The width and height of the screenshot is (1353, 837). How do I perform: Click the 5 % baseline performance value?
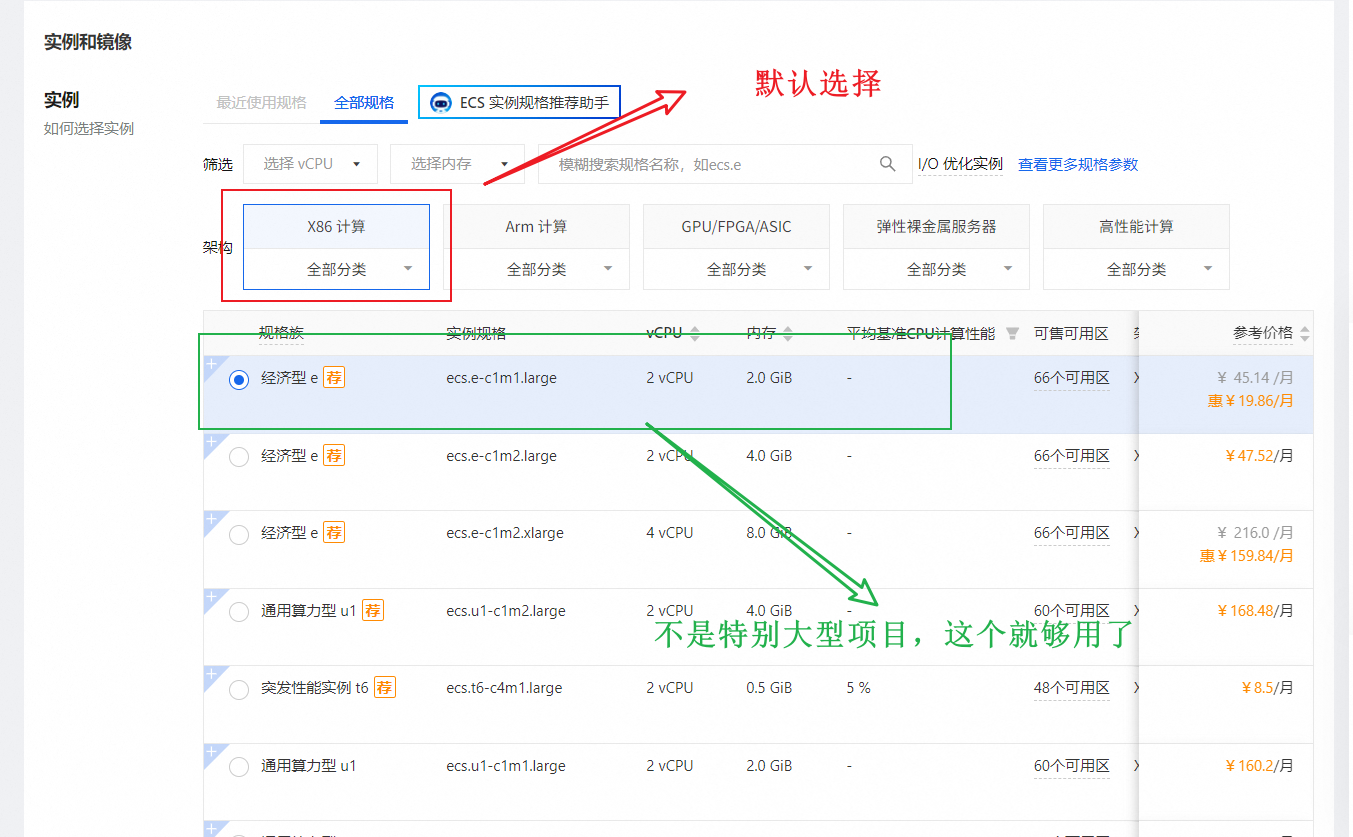858,688
